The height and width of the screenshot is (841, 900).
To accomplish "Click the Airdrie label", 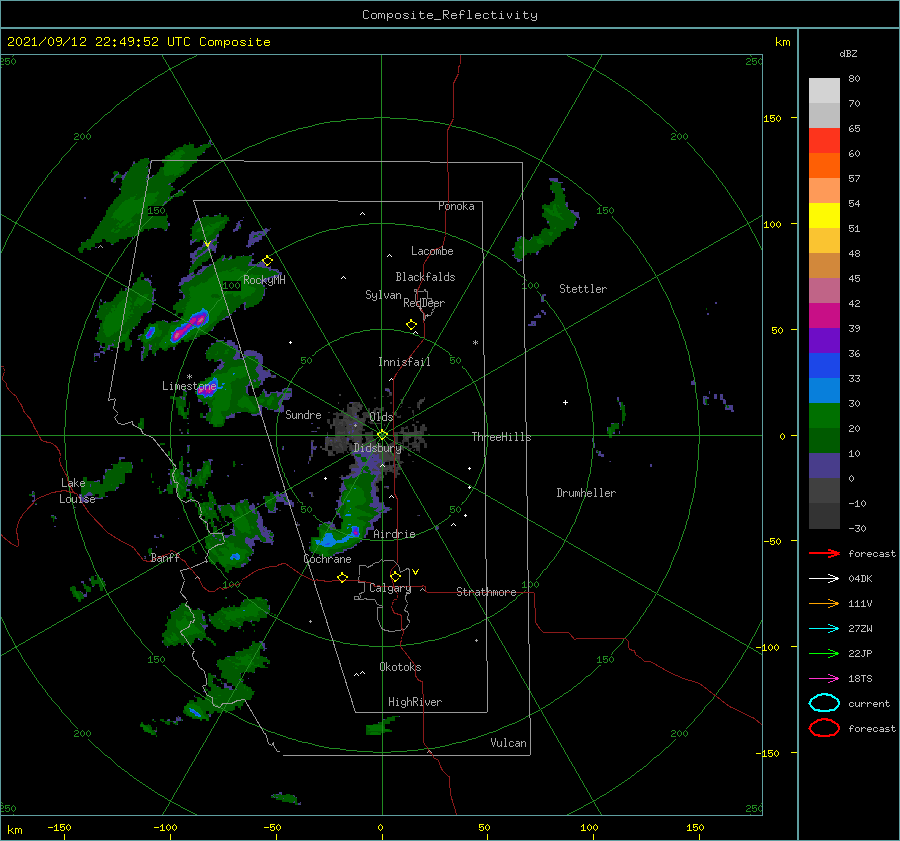I will pos(394,534).
